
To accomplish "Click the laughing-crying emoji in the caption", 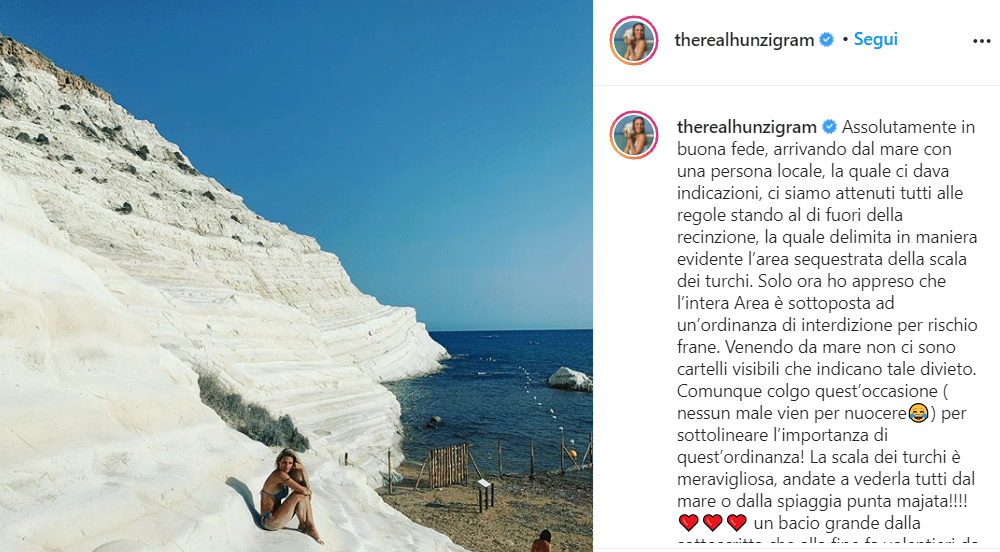I will 918,413.
